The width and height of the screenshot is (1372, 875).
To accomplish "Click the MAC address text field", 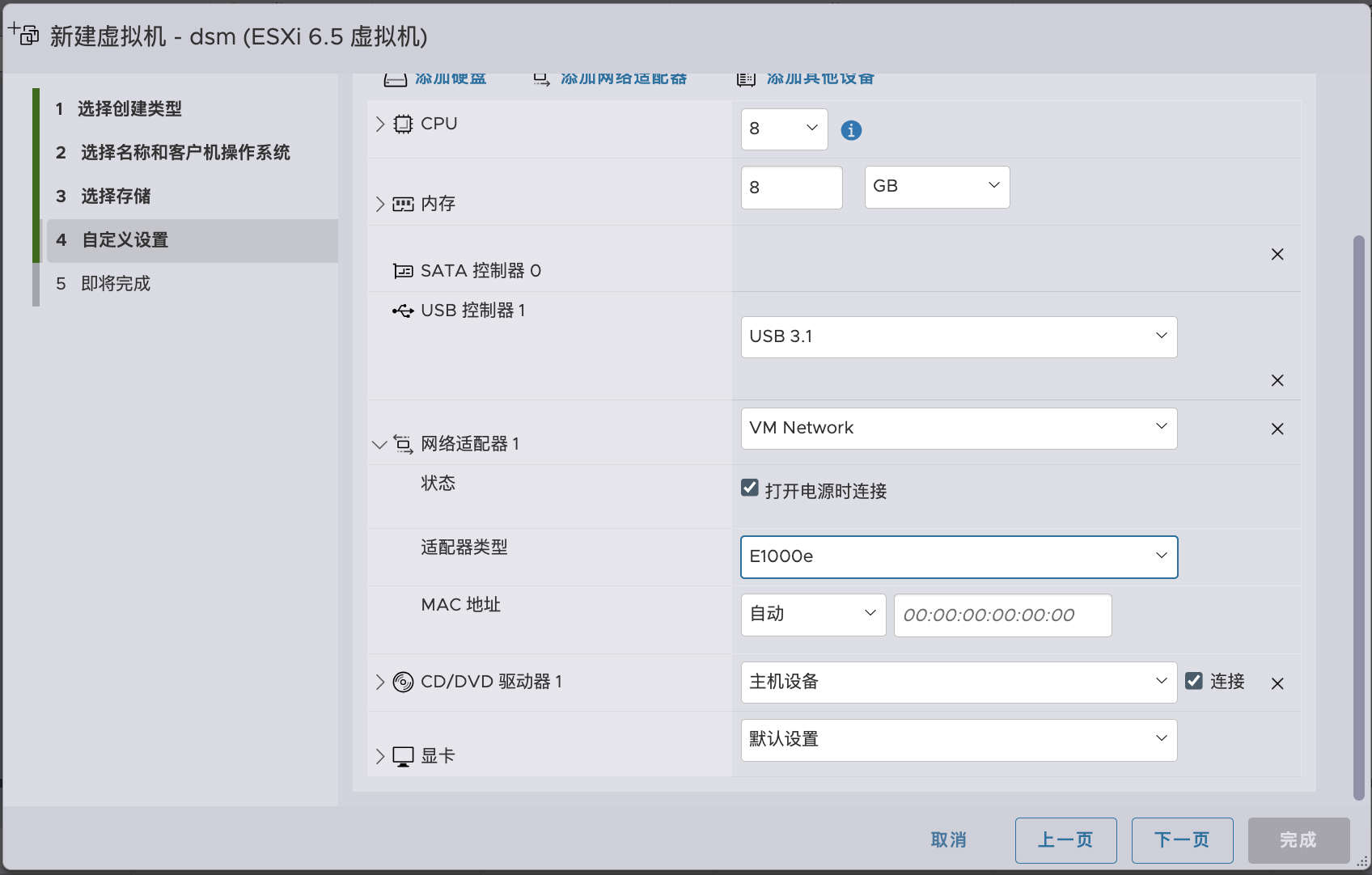I will (x=1002, y=615).
